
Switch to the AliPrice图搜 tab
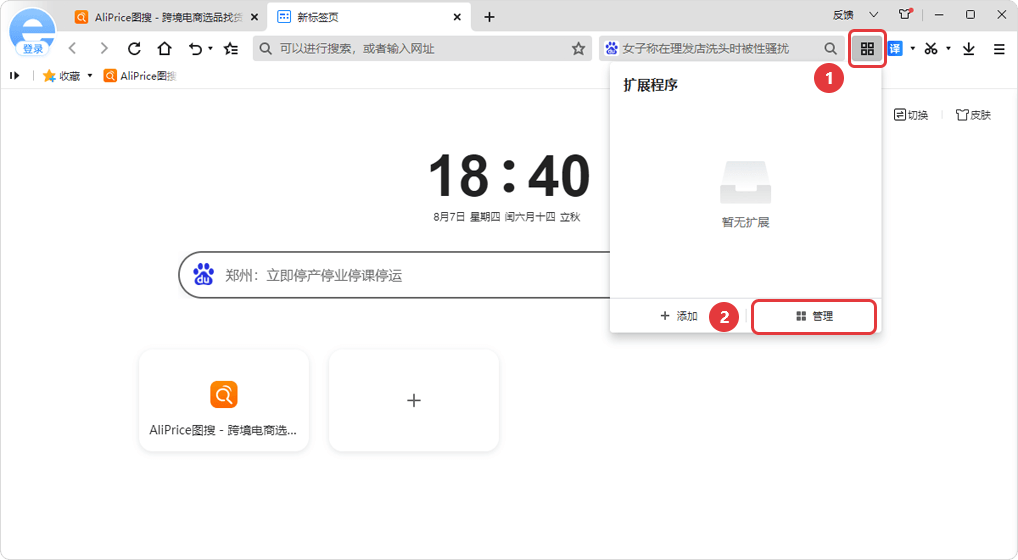coord(165,17)
